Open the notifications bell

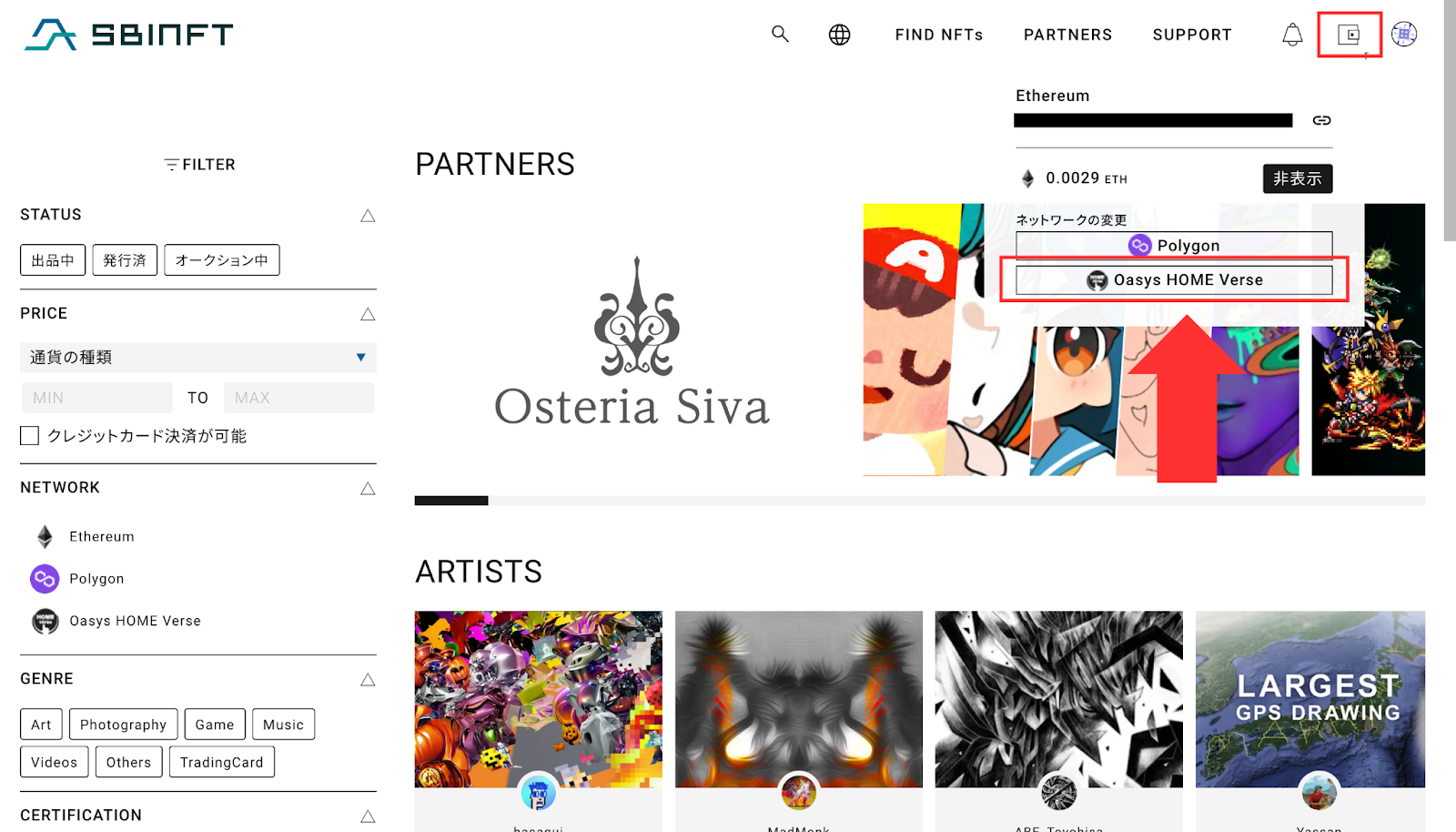coord(1292,35)
